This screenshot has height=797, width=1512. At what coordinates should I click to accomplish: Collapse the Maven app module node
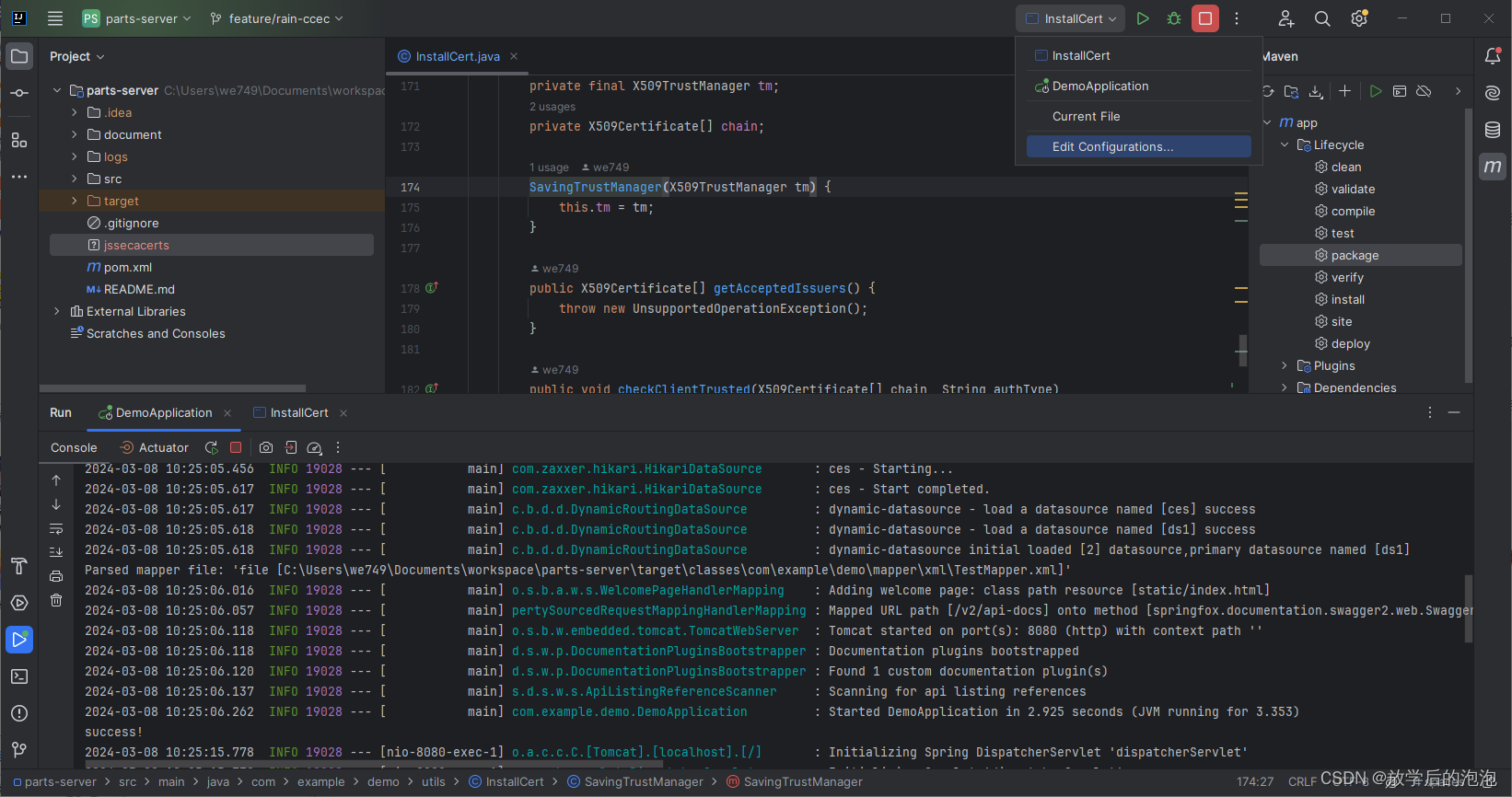tap(1268, 122)
